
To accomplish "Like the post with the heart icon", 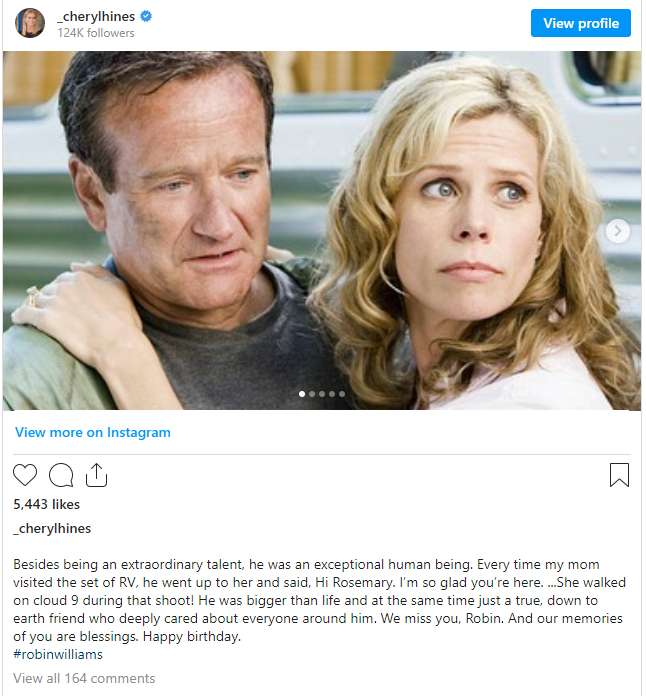I will [25, 475].
